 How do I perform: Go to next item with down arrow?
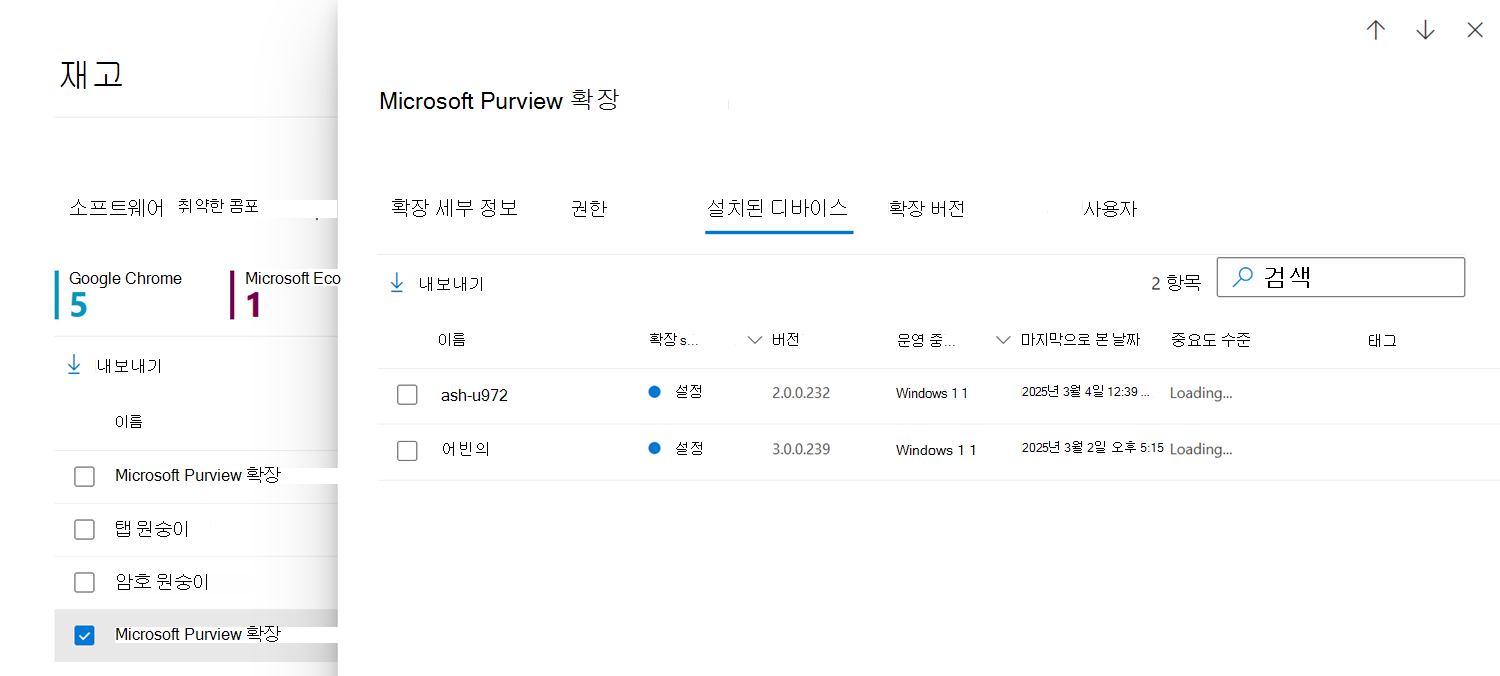(x=1425, y=30)
